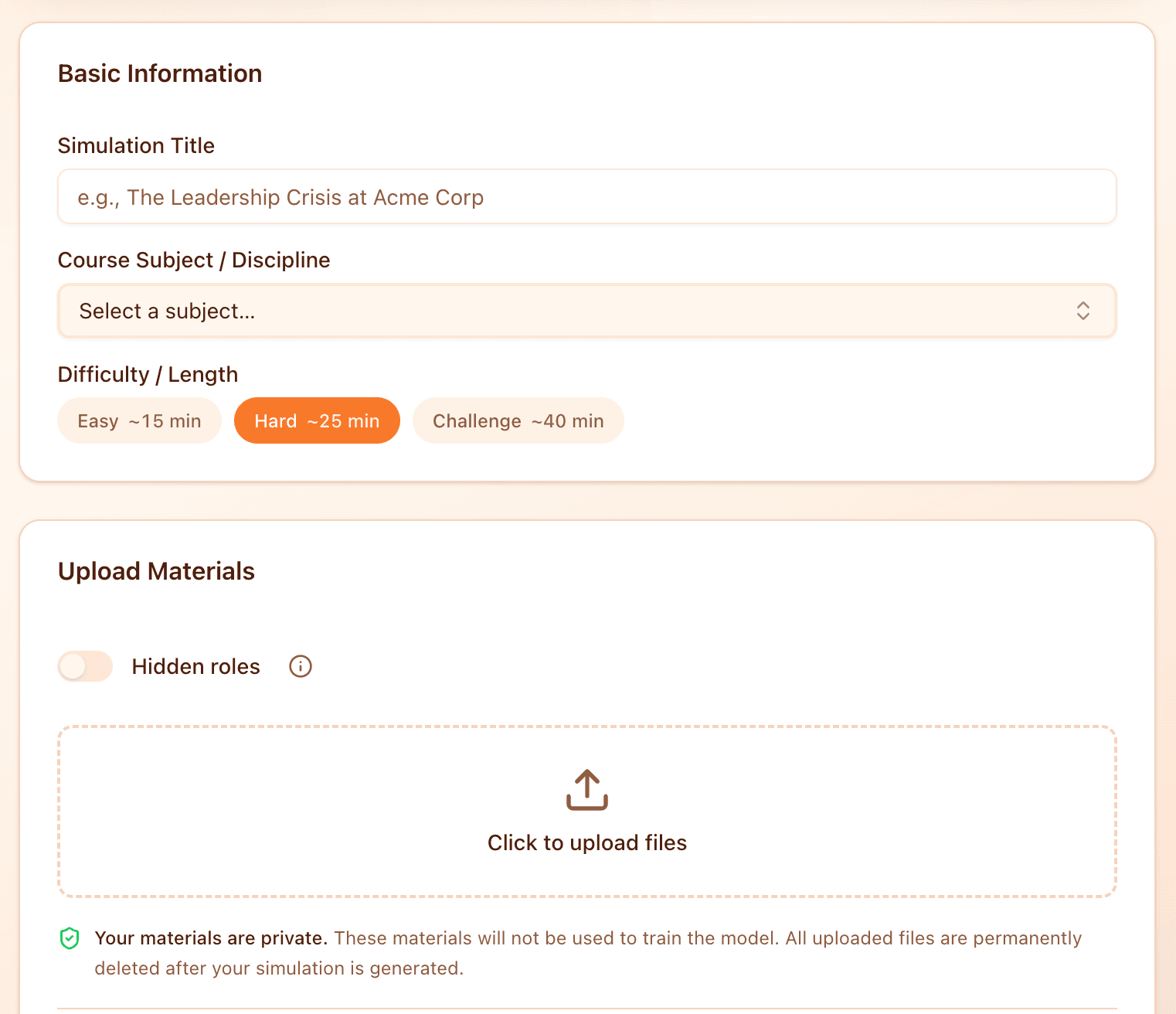The image size is (1176, 1014).
Task: Click the 'Click to upload files' text
Action: click(587, 842)
